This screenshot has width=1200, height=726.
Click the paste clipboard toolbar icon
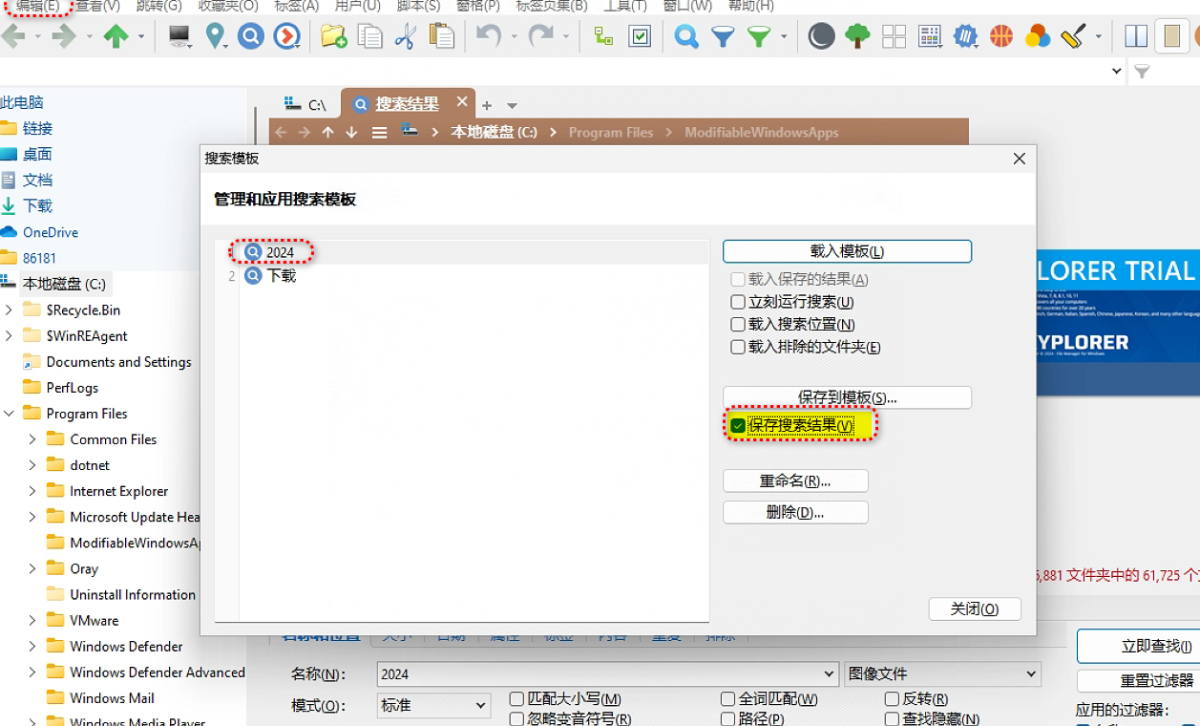pos(441,36)
